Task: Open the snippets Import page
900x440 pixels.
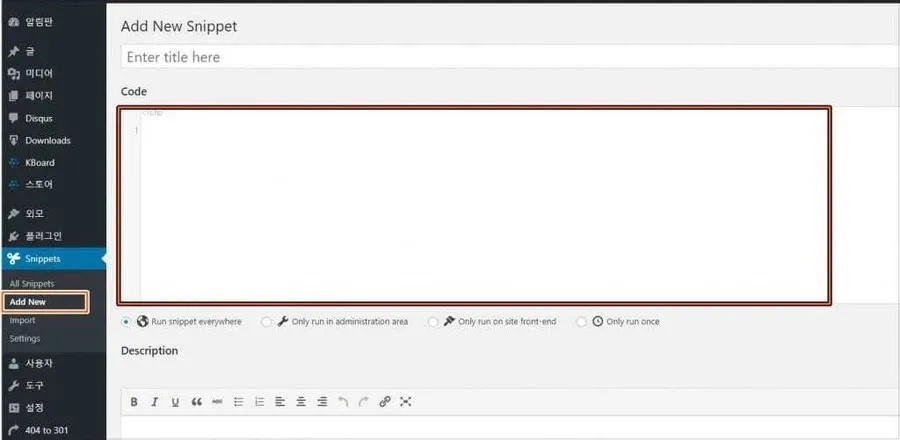Action: tap(22, 320)
